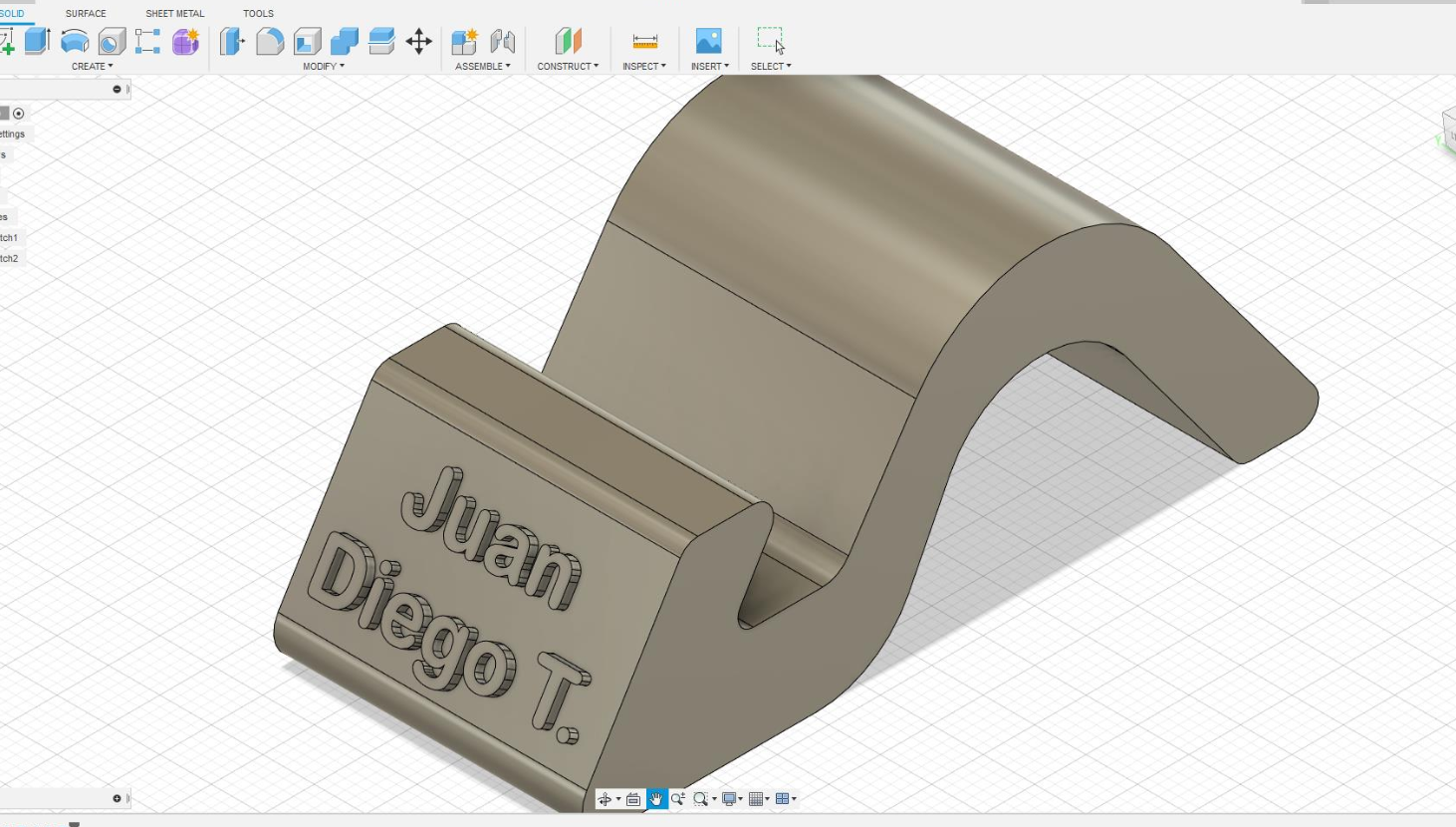Expand the CREATE dropdown menu

93,67
